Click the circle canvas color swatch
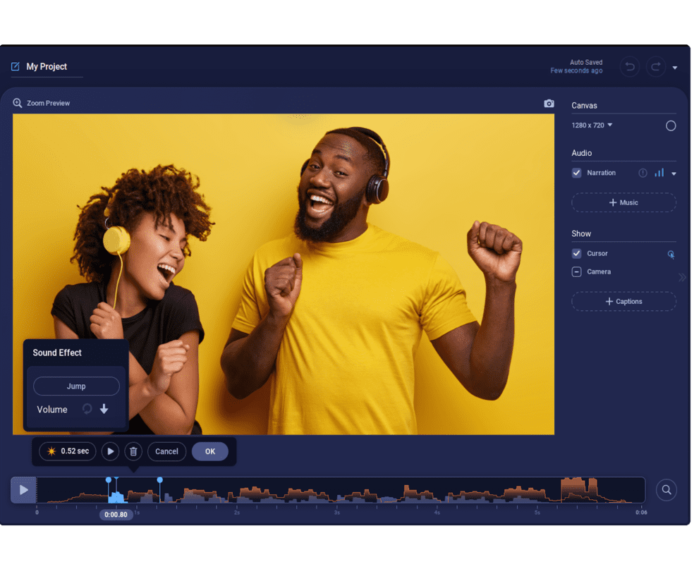Viewport: 694px width, 569px height. [x=671, y=126]
